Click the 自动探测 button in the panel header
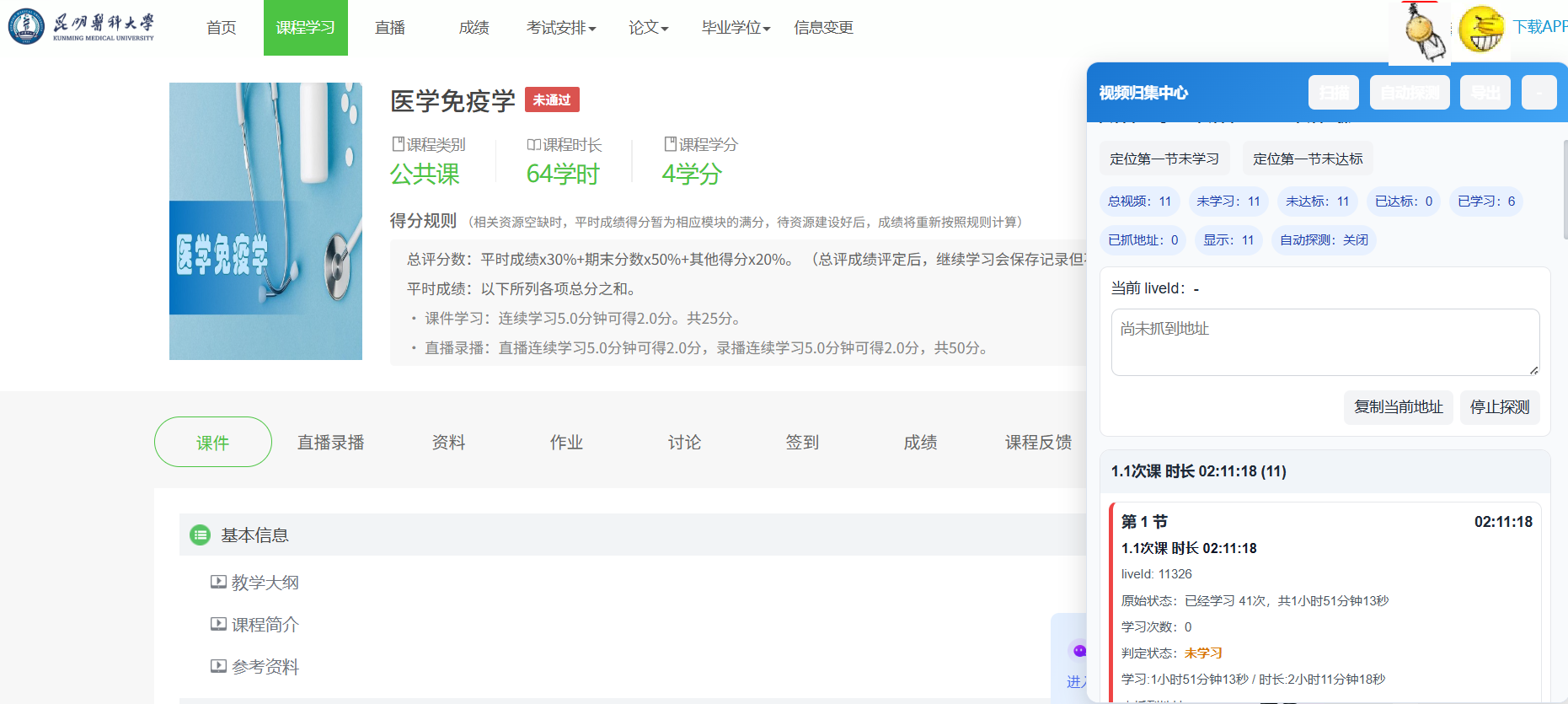The height and width of the screenshot is (704, 1568). pos(1410,93)
